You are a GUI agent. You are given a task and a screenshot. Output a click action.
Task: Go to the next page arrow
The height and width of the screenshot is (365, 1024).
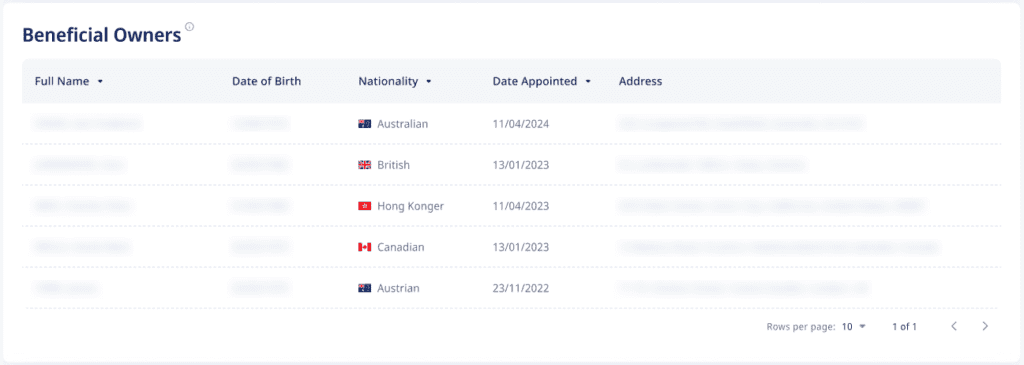click(985, 326)
